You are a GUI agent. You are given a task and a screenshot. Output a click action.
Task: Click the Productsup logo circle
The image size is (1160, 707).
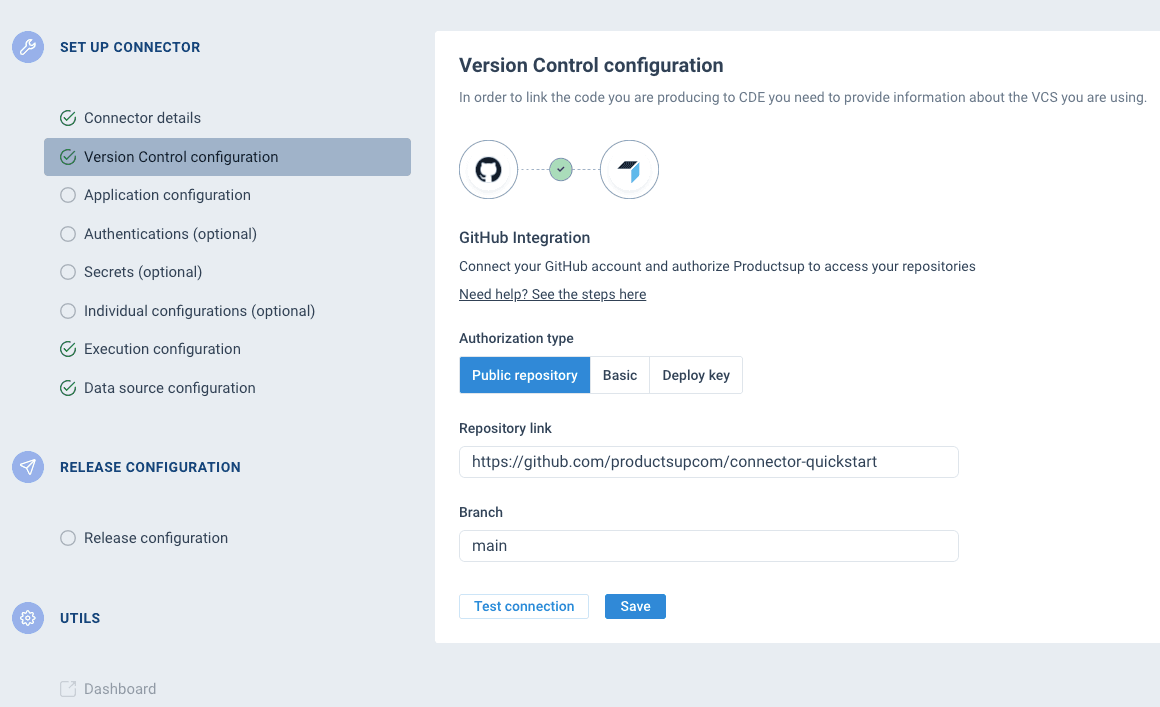coord(629,169)
